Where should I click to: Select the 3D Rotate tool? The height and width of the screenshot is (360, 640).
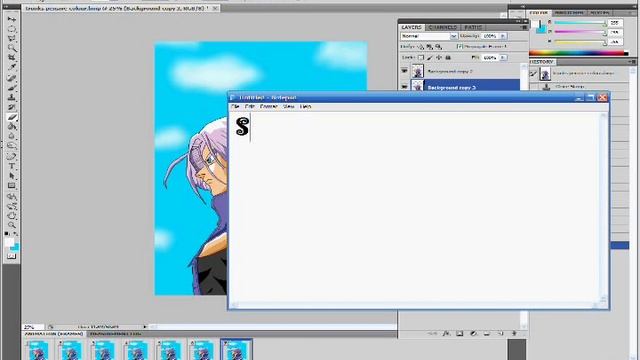tap(12, 196)
